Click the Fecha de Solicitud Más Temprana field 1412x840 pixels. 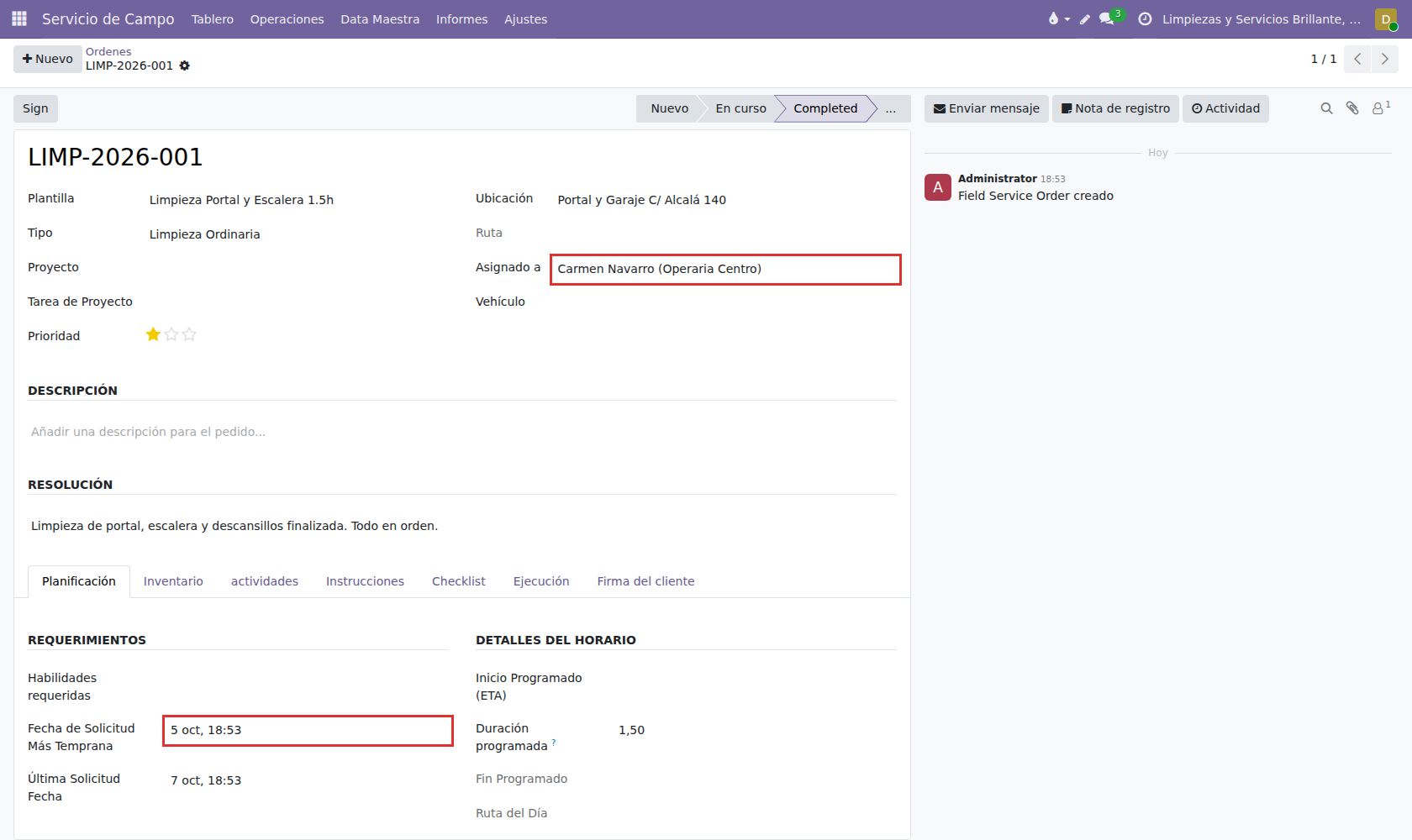pos(308,731)
